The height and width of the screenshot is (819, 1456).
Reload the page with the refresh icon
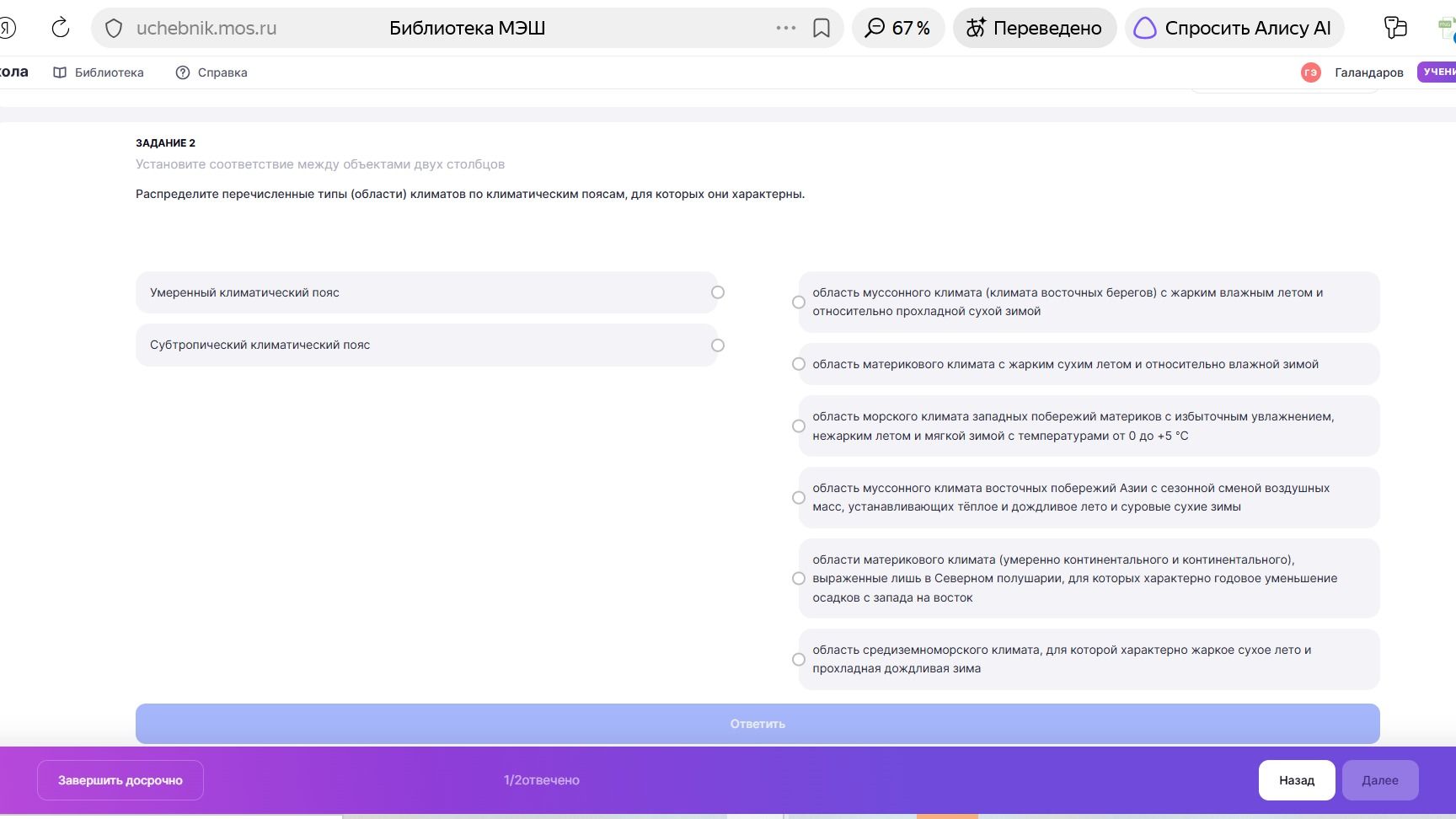coord(61,28)
